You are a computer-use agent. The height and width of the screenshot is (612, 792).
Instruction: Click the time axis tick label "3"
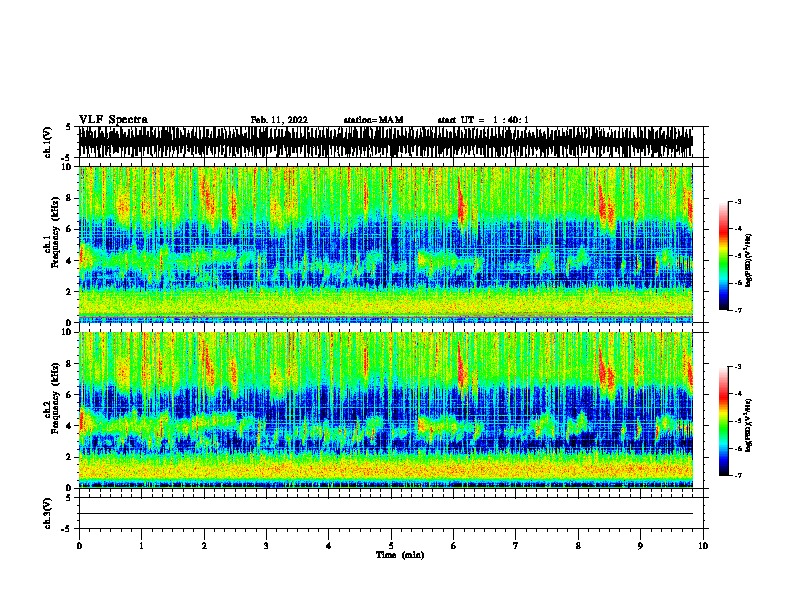pos(266,546)
